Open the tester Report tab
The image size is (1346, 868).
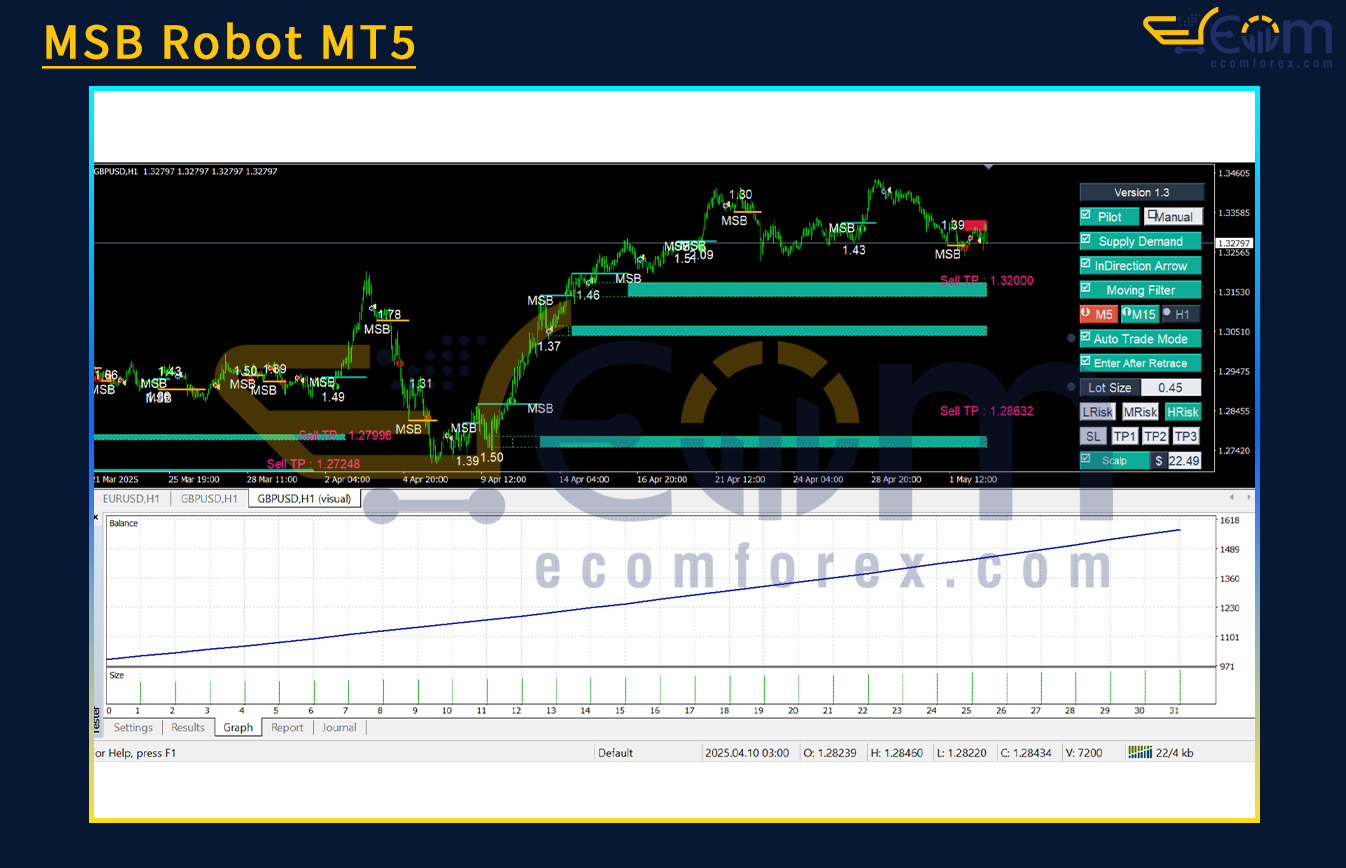point(287,727)
